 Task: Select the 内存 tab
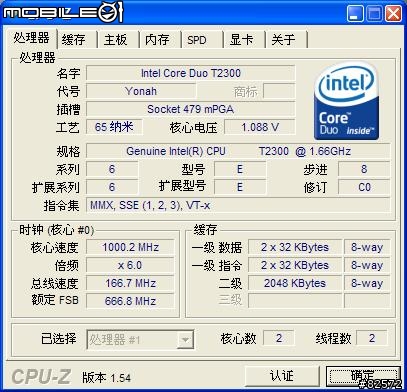click(x=159, y=40)
